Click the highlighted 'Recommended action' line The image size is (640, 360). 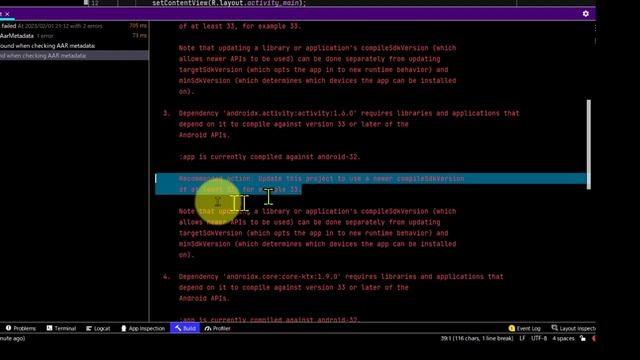coord(321,178)
